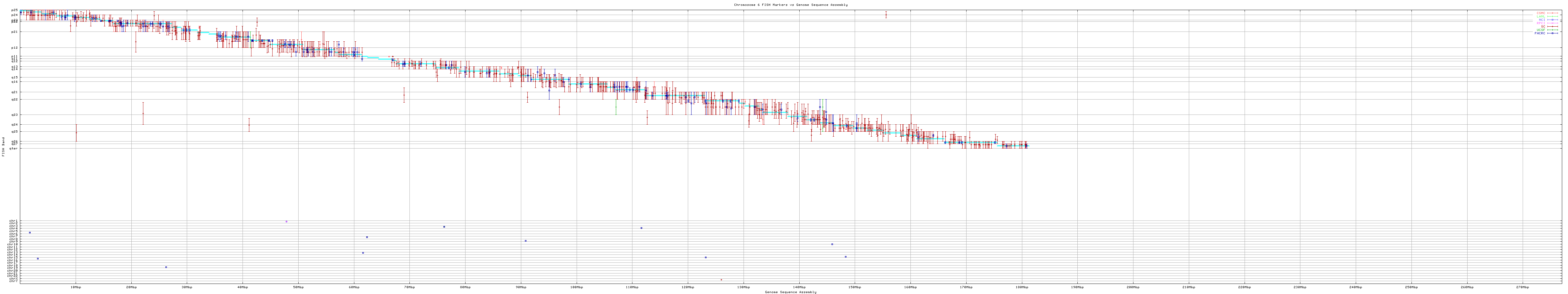Click the "FISH Band" y-axis label
This screenshot has width=1568, height=294.
3,146
